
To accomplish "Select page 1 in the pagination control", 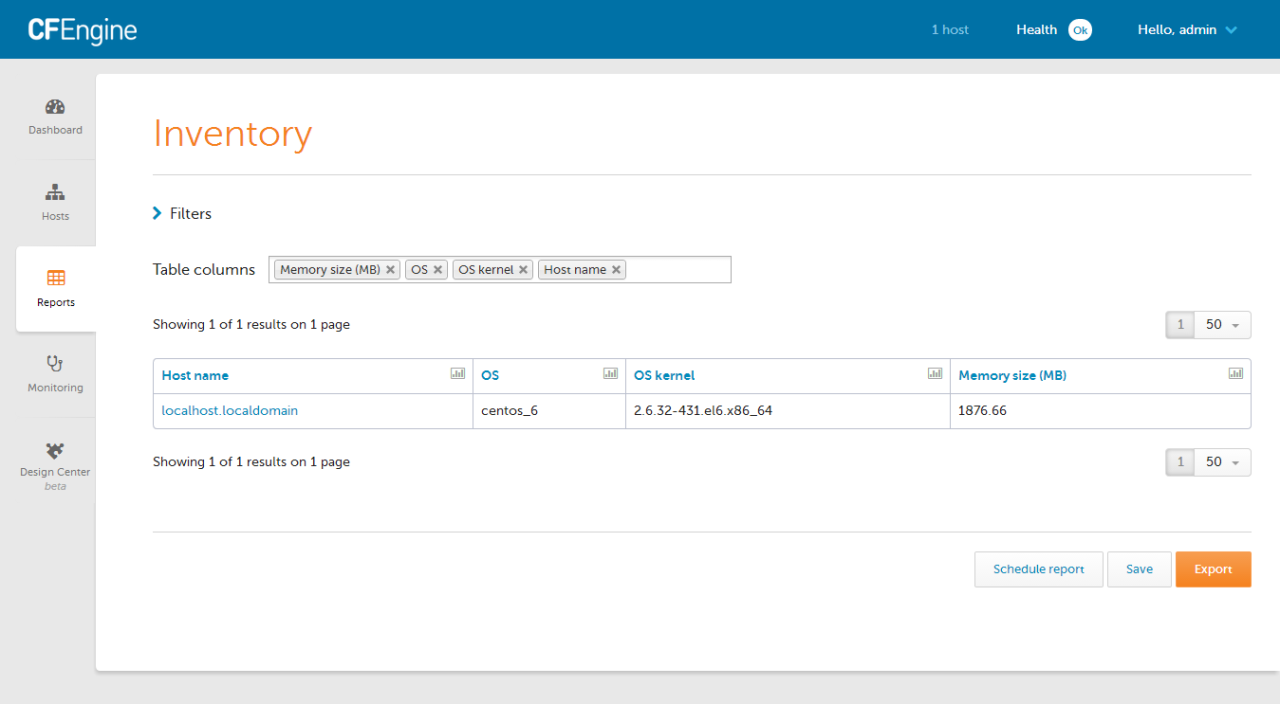I will pos(1179,324).
